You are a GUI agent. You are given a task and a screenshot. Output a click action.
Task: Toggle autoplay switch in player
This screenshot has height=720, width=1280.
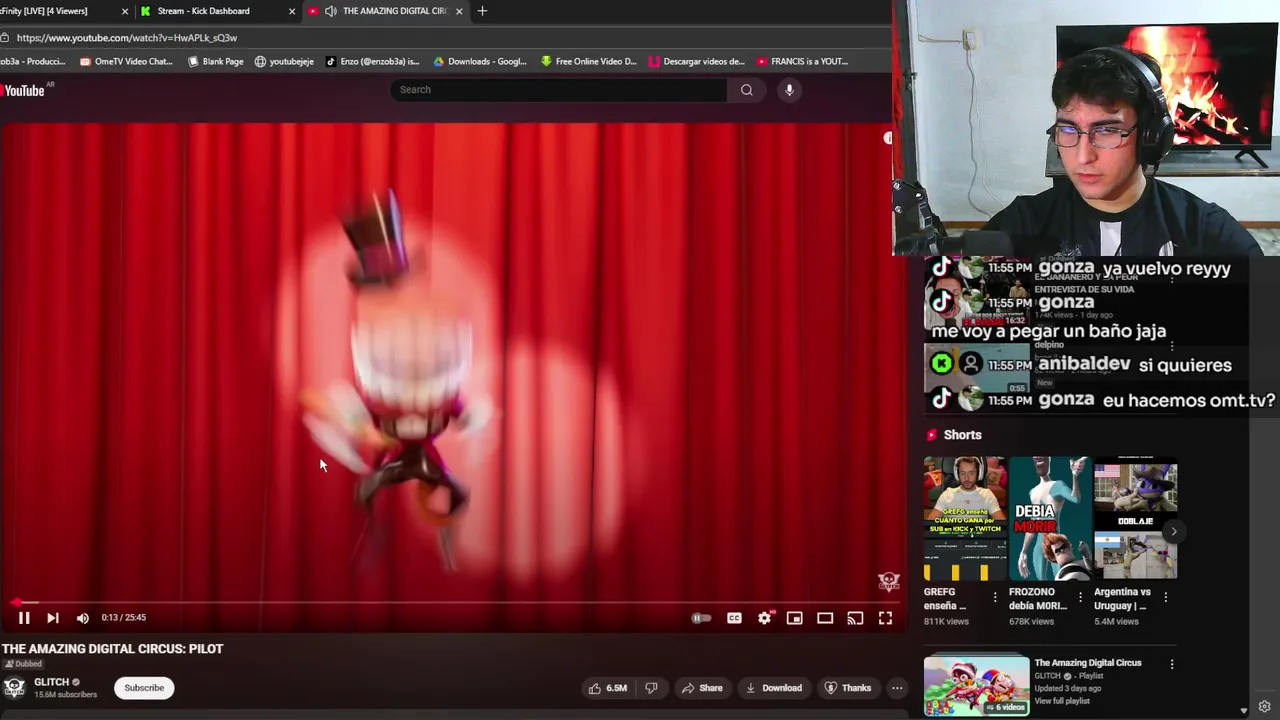click(x=702, y=618)
